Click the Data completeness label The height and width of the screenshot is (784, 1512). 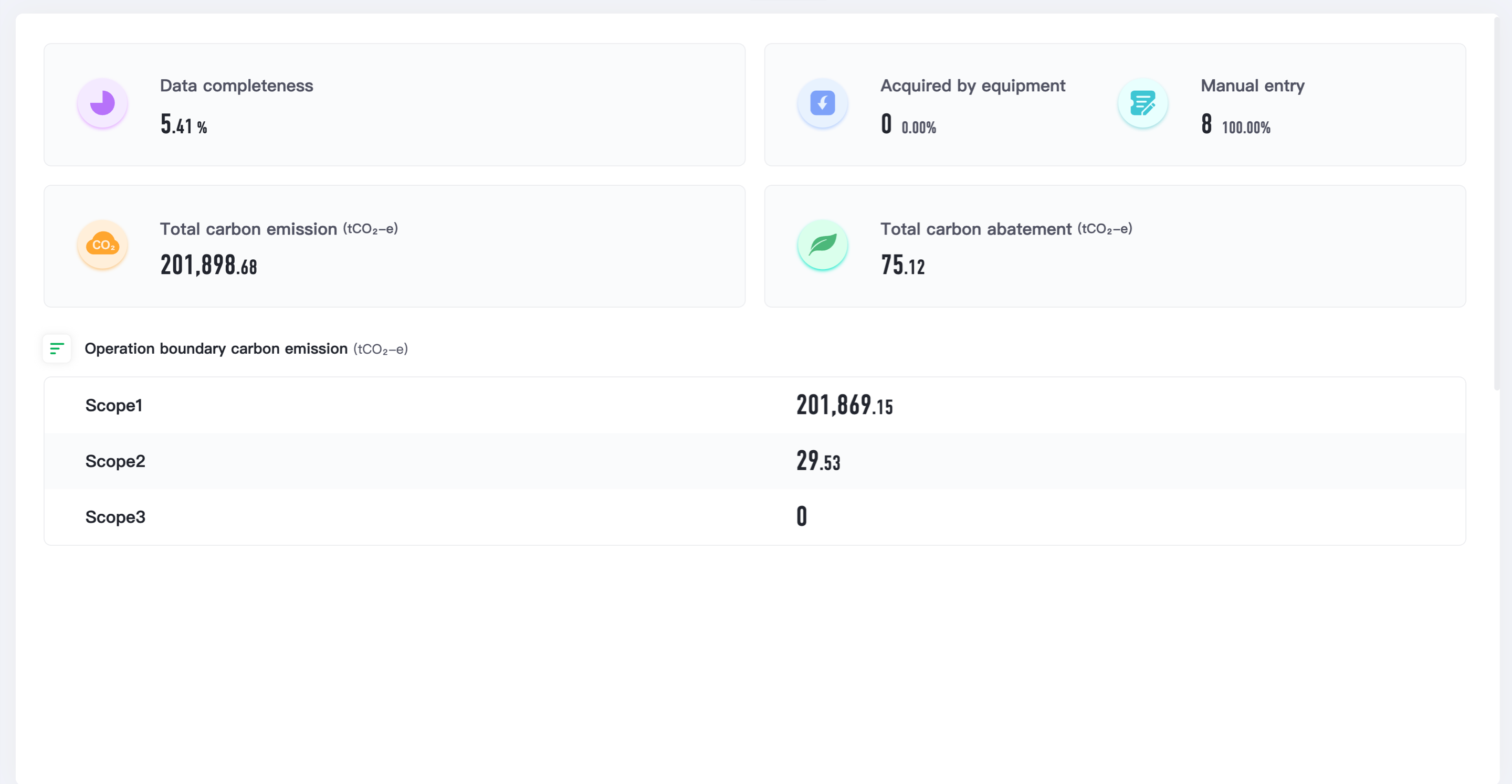click(237, 86)
